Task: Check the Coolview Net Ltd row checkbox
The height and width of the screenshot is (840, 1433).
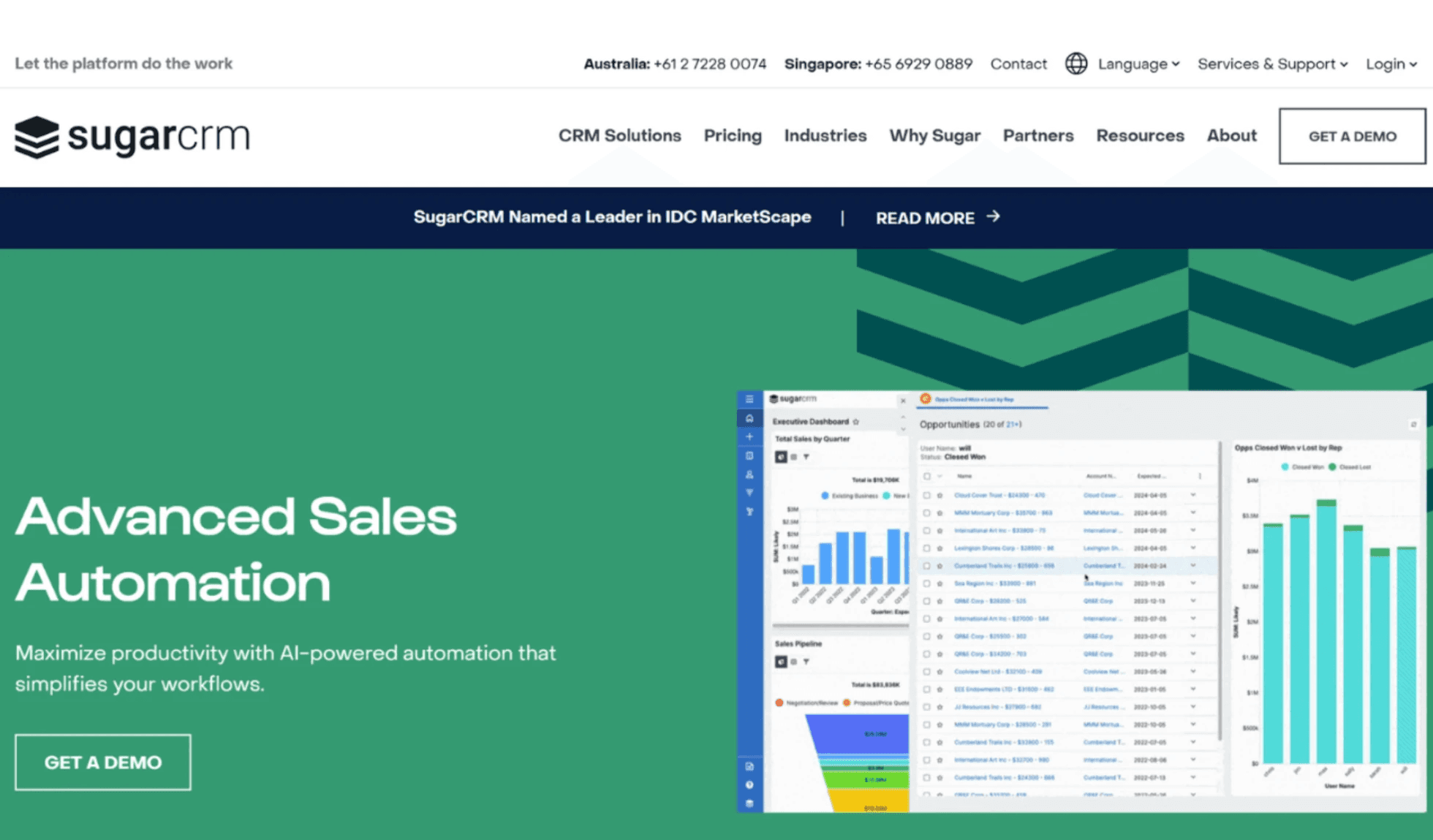Action: [927, 672]
